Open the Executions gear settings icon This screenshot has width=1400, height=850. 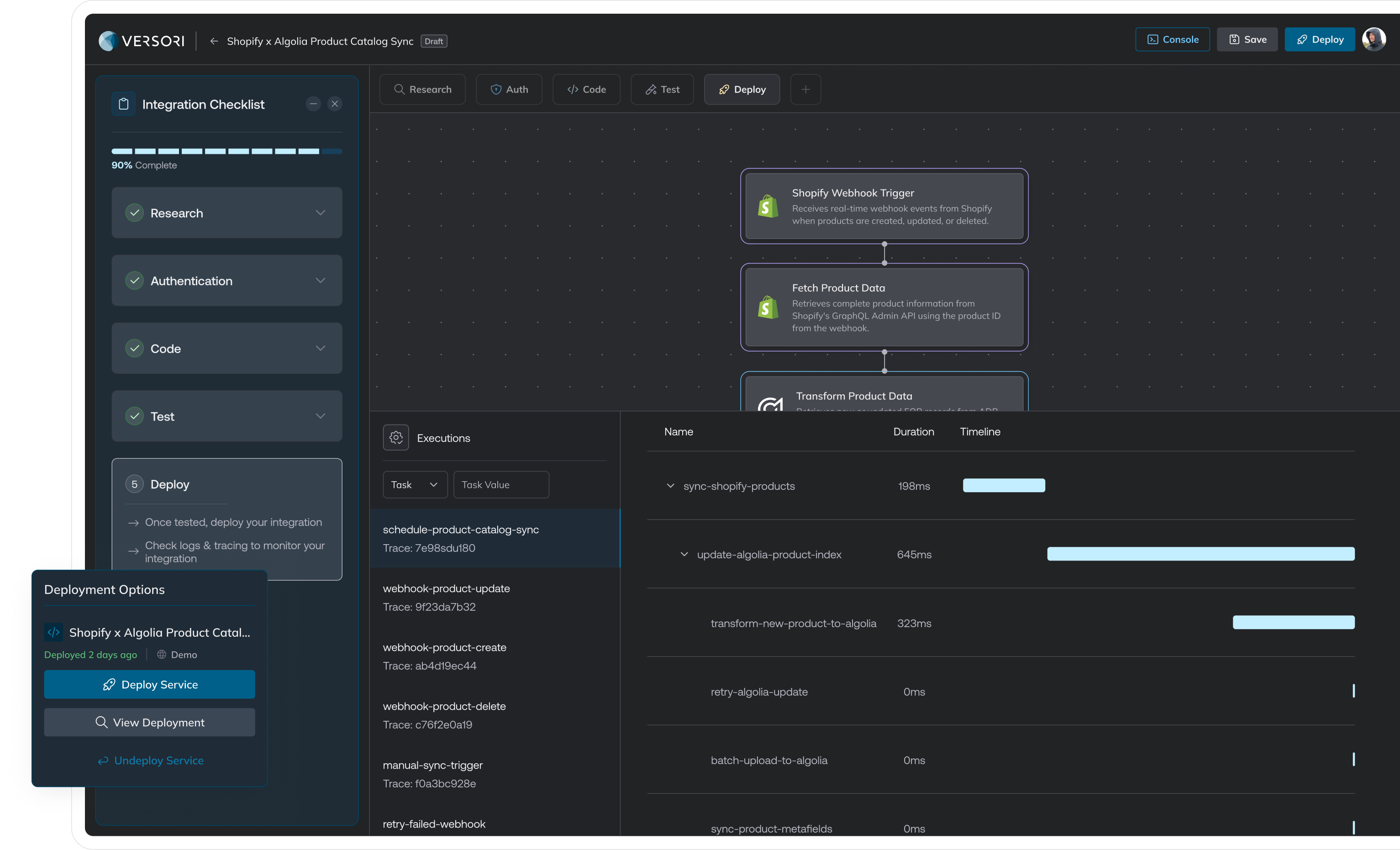click(x=396, y=437)
